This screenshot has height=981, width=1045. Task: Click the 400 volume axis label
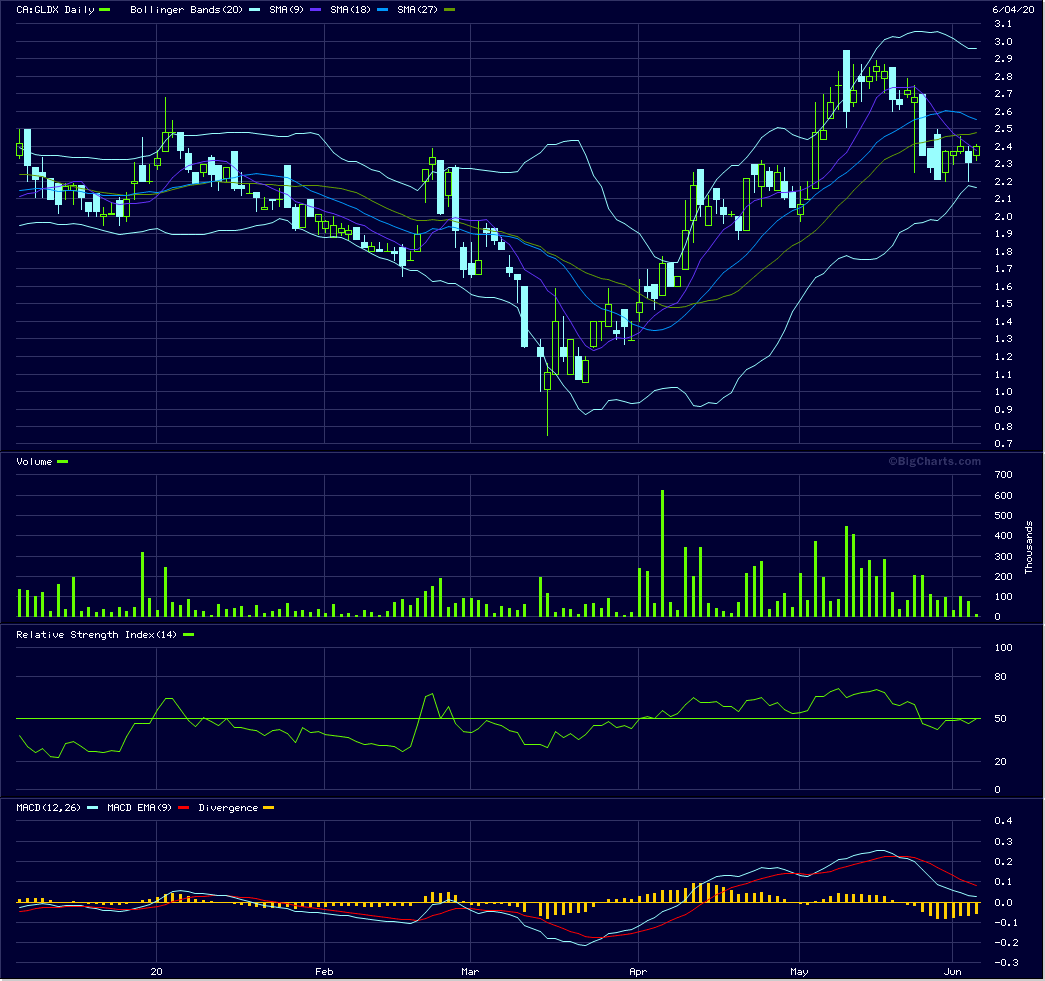(1003, 536)
